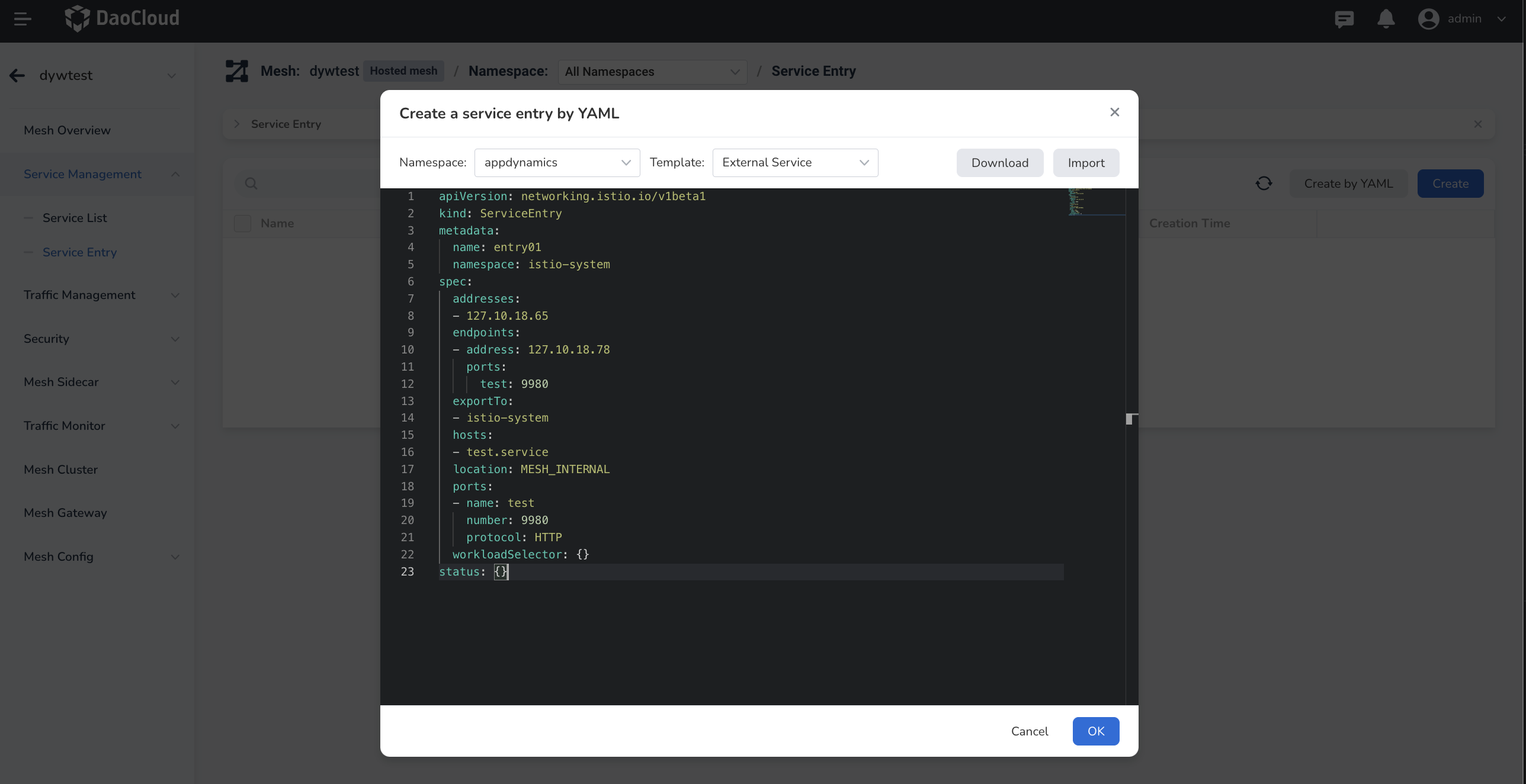The width and height of the screenshot is (1526, 784).
Task: Dismiss the Service Entry info banner
Action: [x=1477, y=124]
